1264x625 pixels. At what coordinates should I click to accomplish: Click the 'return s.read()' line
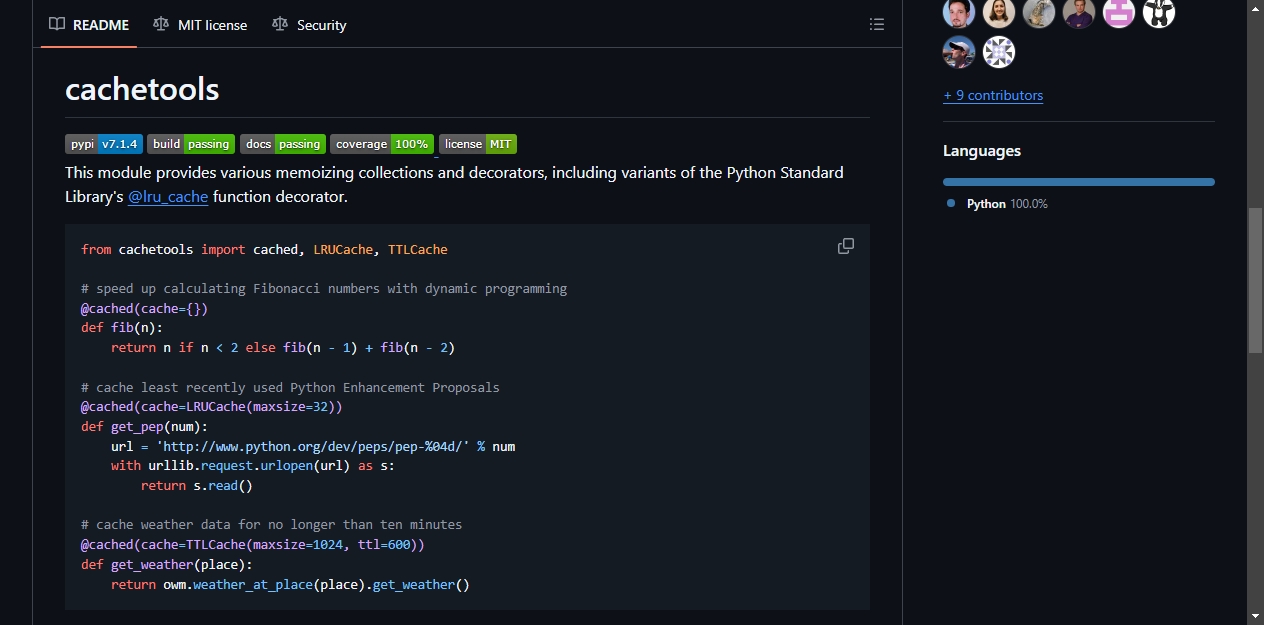(x=197, y=486)
